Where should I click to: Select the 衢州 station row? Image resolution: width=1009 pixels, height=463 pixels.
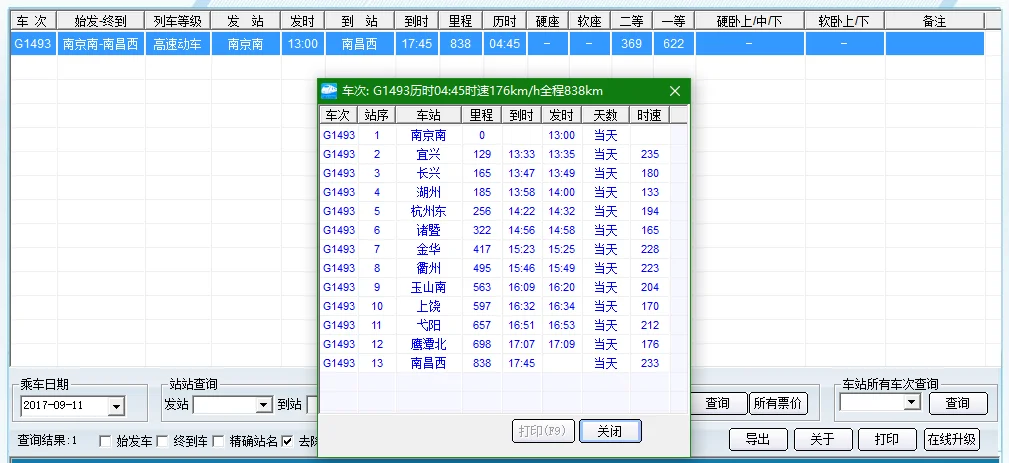pos(495,268)
